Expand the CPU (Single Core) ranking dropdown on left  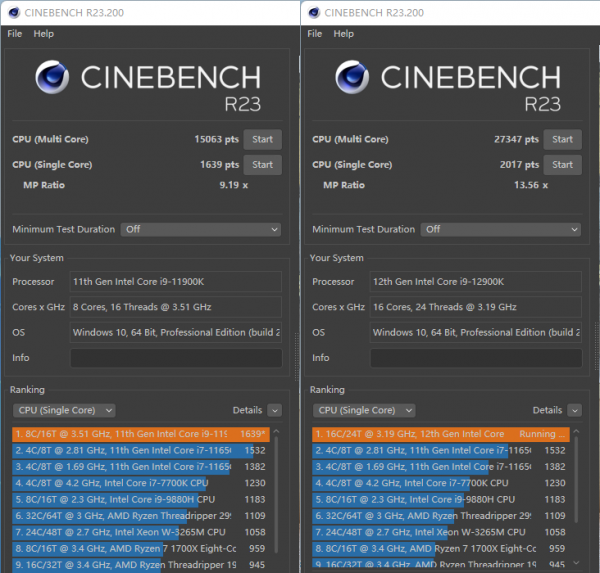pyautogui.click(x=64, y=410)
